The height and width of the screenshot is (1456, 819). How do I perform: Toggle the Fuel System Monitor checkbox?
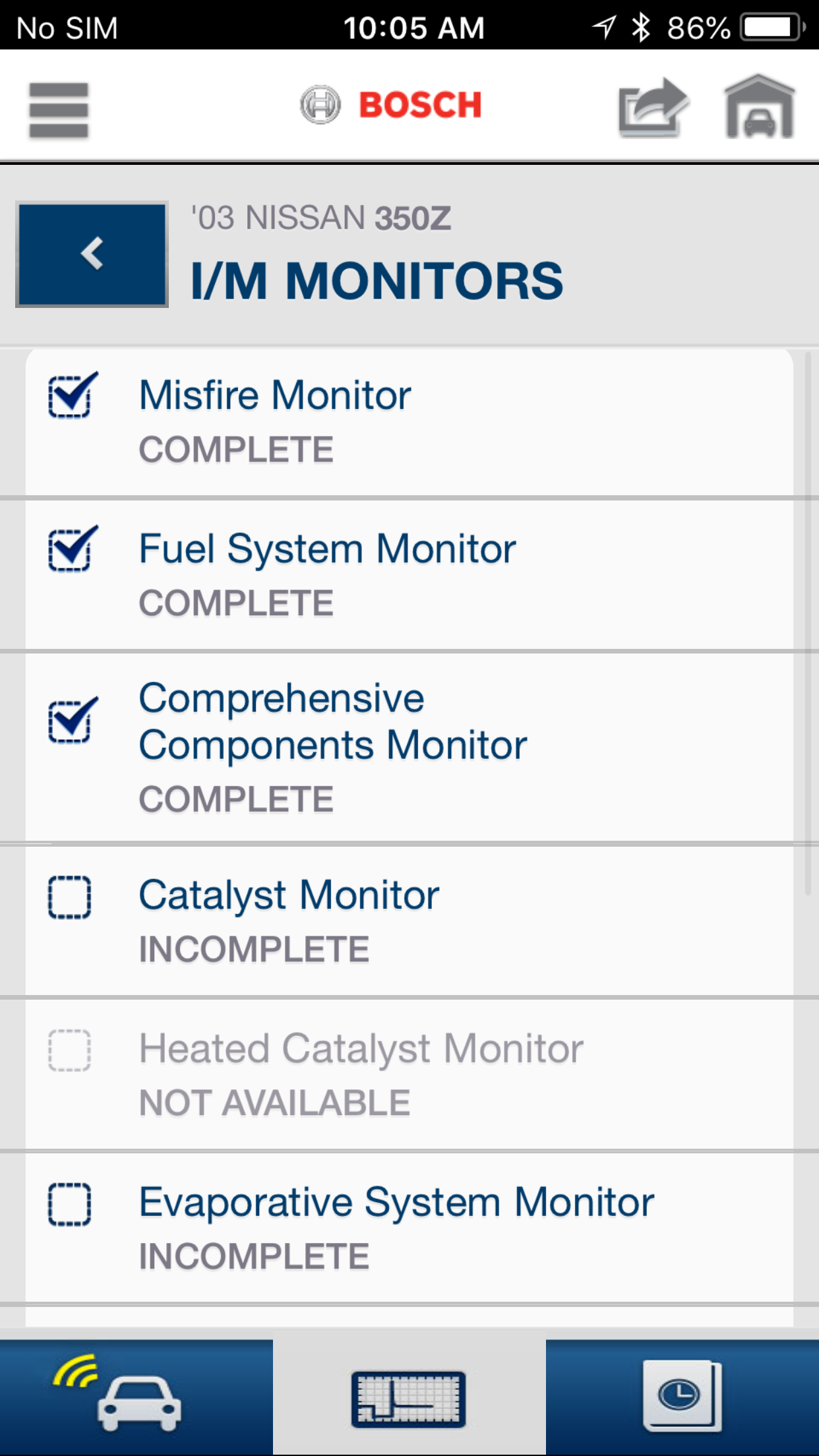point(71,549)
